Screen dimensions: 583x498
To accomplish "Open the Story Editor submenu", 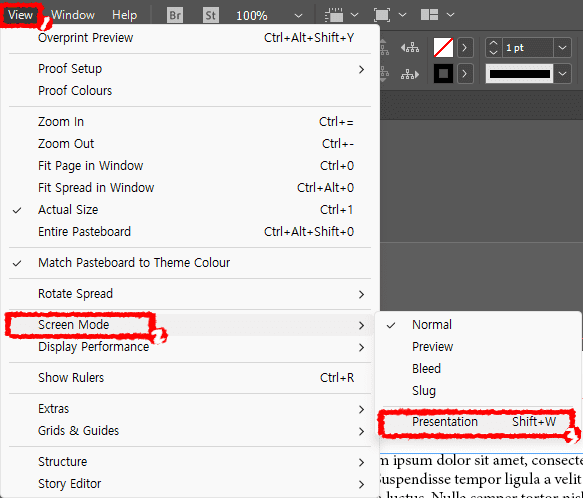I will [190, 484].
